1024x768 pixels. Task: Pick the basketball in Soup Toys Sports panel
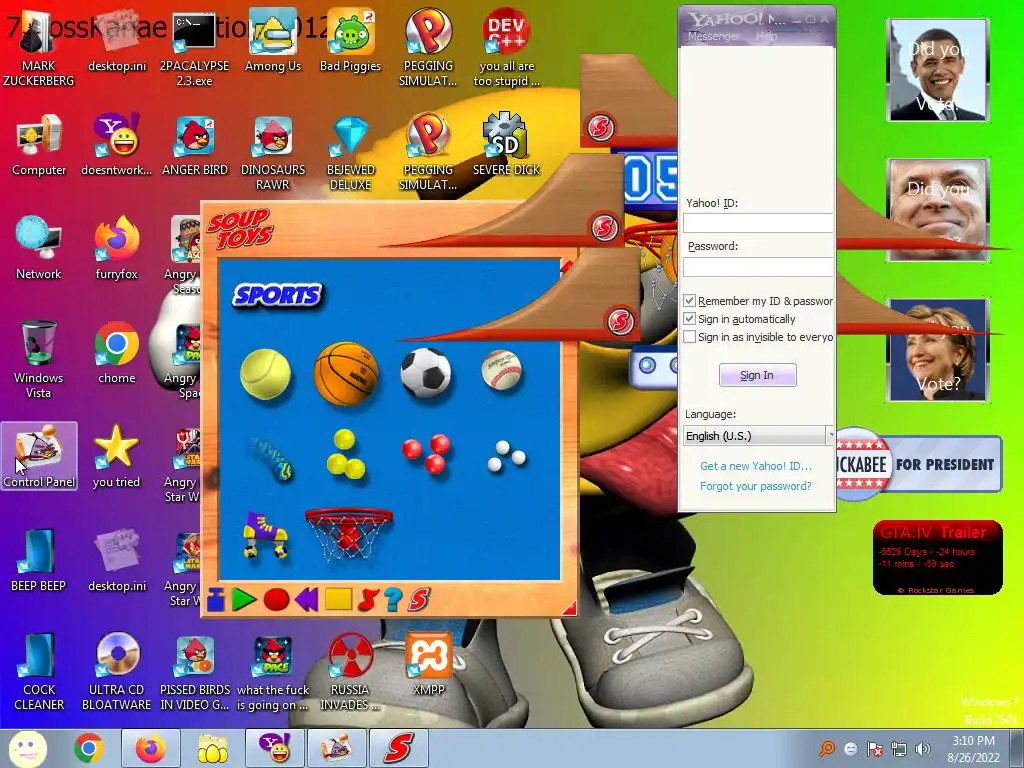click(346, 373)
